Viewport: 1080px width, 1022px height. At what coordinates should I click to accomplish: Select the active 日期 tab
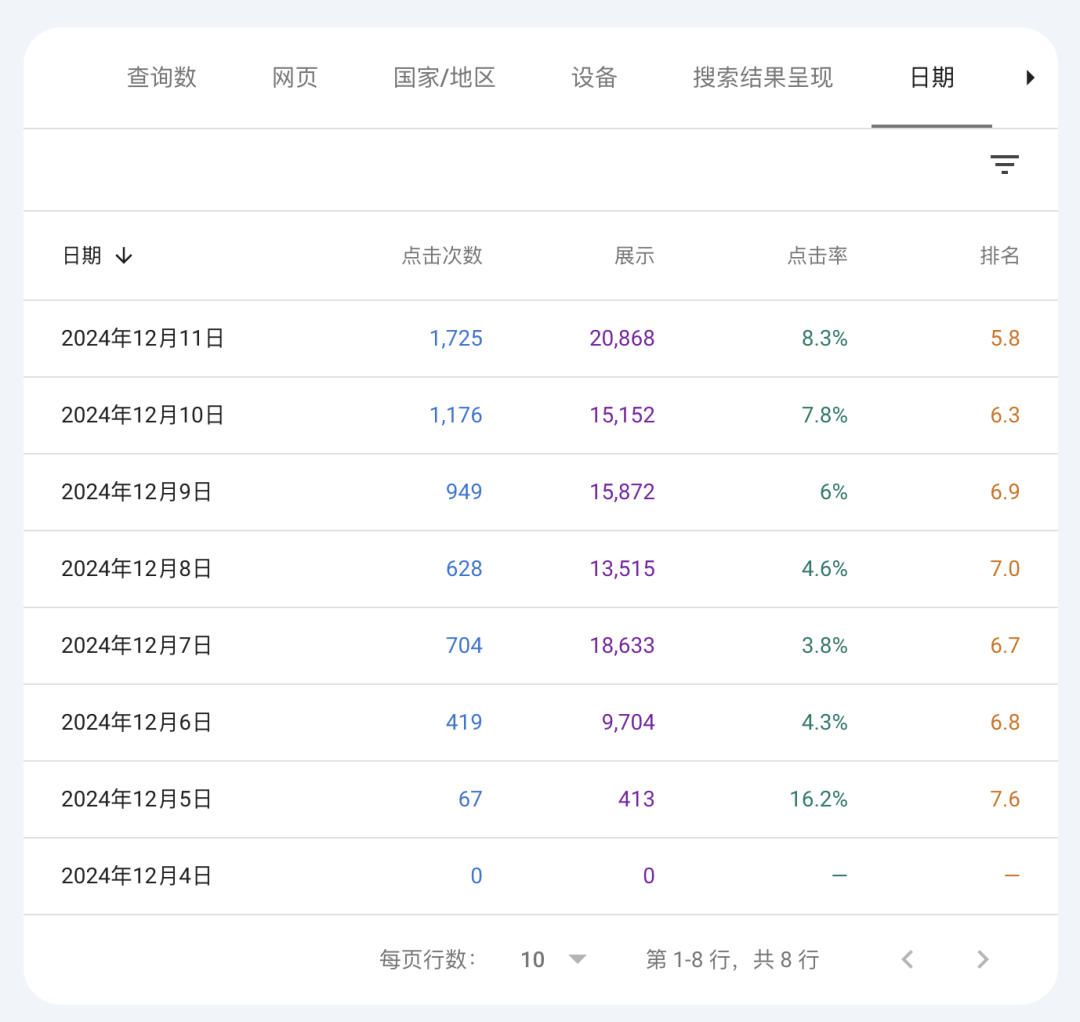(x=932, y=77)
